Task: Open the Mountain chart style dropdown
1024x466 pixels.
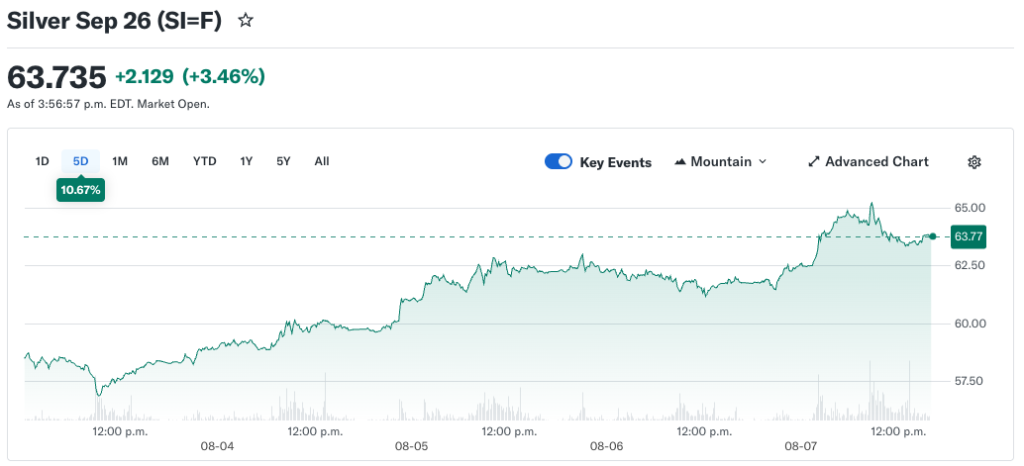Action: (x=720, y=162)
